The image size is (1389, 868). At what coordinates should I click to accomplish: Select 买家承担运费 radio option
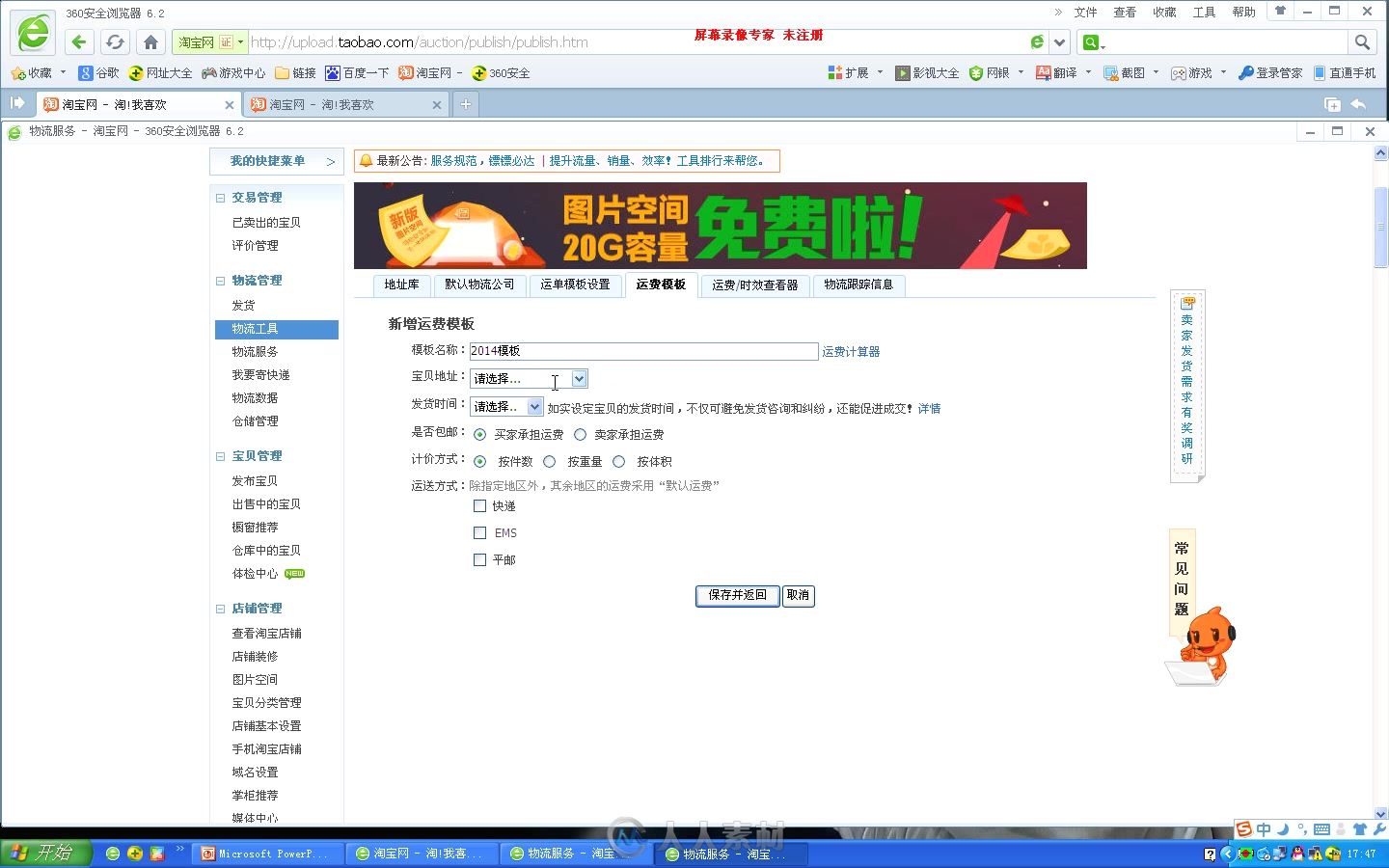(x=479, y=435)
